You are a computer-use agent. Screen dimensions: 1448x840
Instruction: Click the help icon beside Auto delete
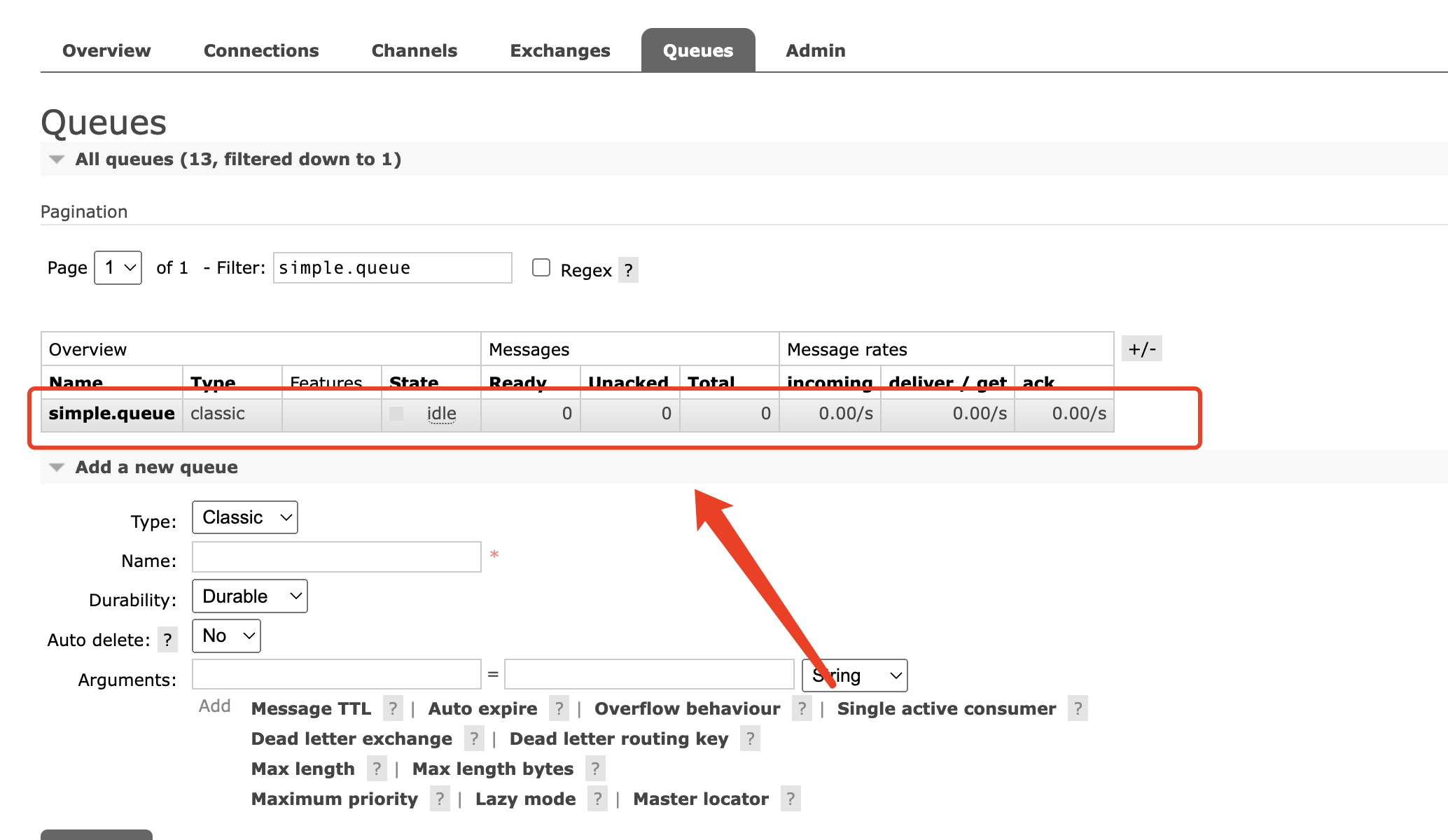pyautogui.click(x=167, y=640)
